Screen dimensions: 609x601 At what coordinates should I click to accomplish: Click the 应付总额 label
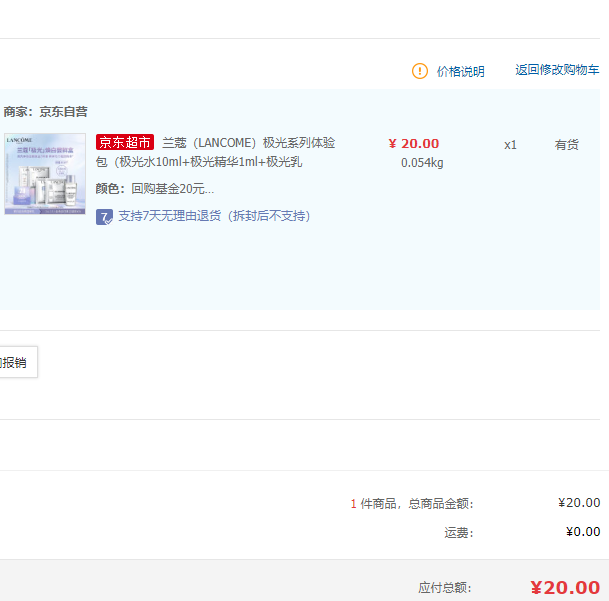coord(445,588)
